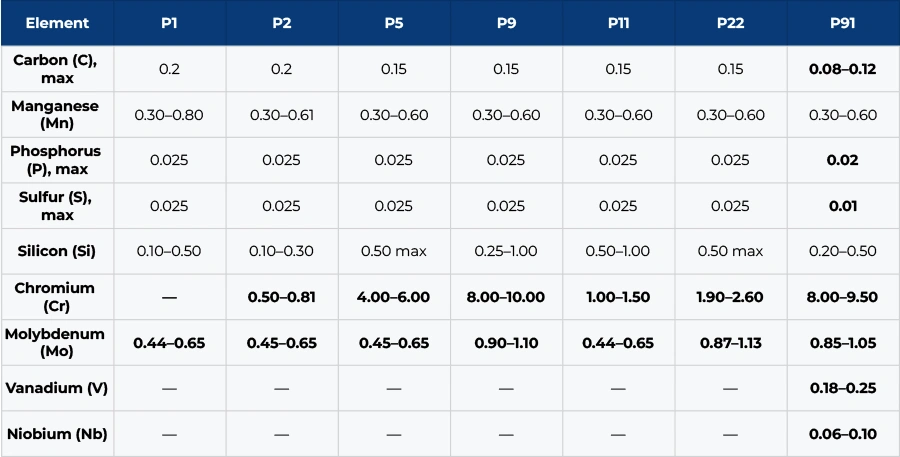Image resolution: width=900 pixels, height=457 pixels.
Task: Click the Niobium (Nb) row label
Action: click(57, 434)
